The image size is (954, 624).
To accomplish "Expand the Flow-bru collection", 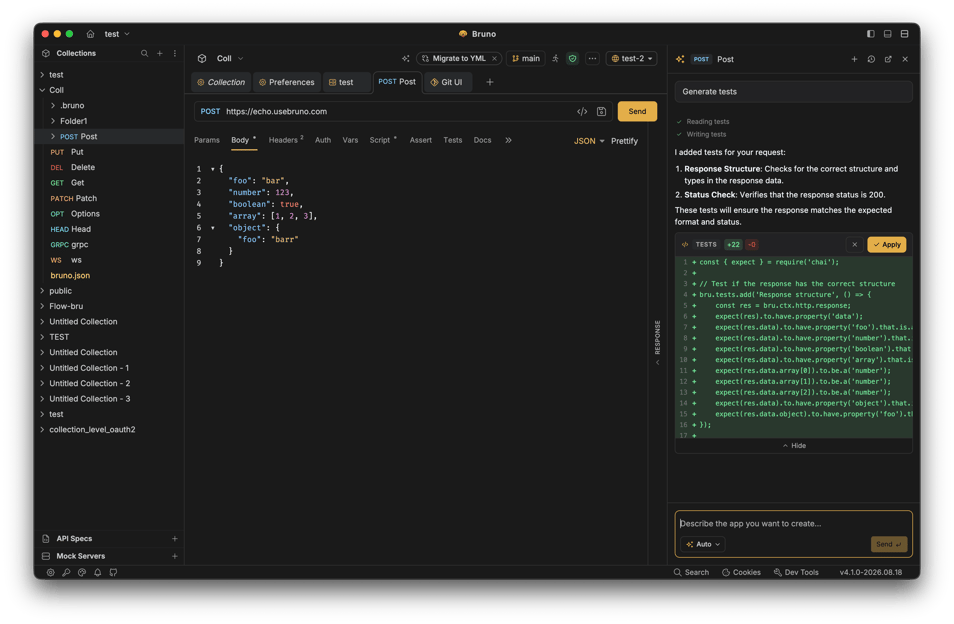I will coord(43,307).
